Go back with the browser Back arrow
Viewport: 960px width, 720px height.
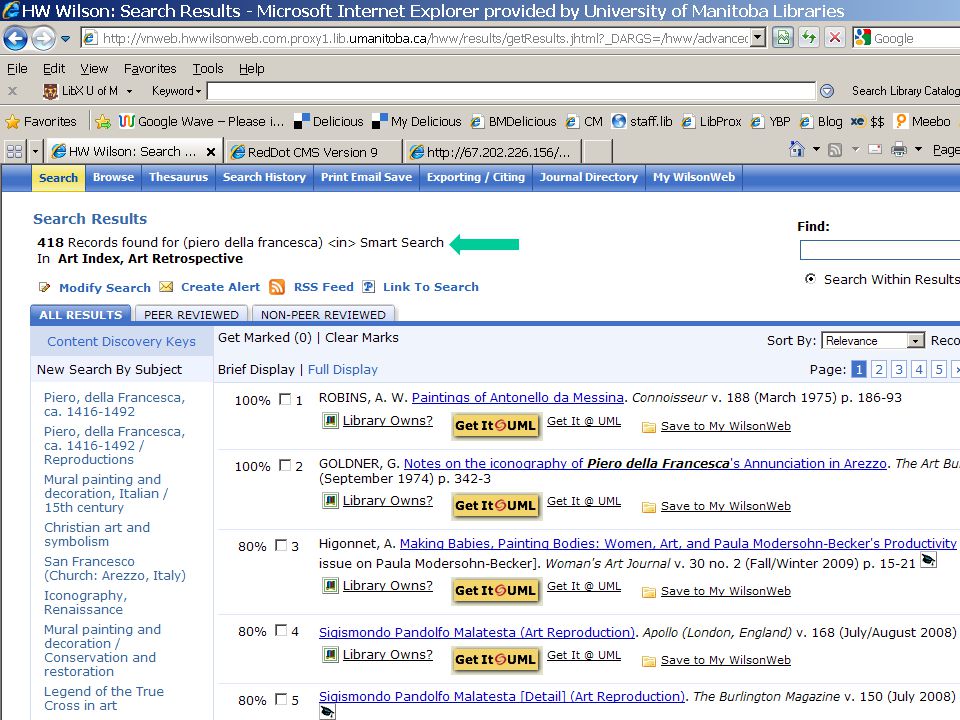[15, 39]
